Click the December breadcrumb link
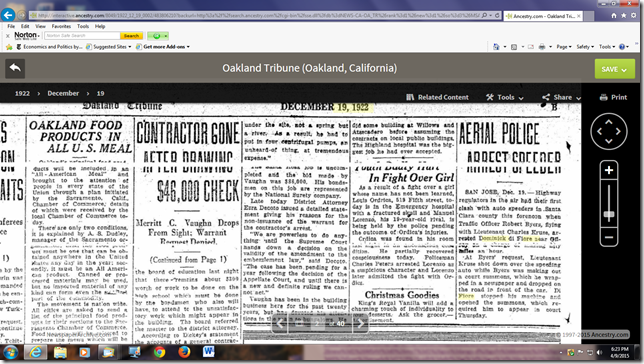The height and width of the screenshot is (364, 644). pos(63,93)
